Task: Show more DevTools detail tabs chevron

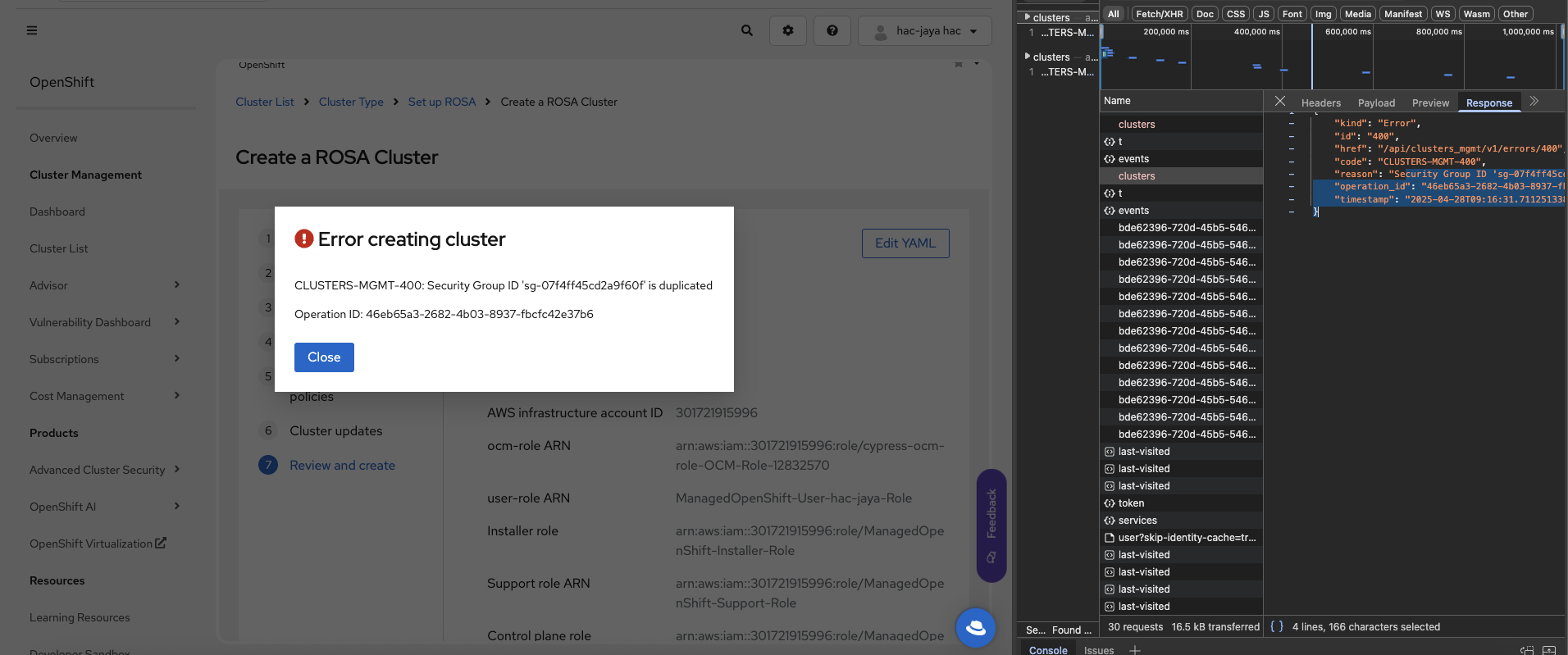Action: pyautogui.click(x=1534, y=101)
